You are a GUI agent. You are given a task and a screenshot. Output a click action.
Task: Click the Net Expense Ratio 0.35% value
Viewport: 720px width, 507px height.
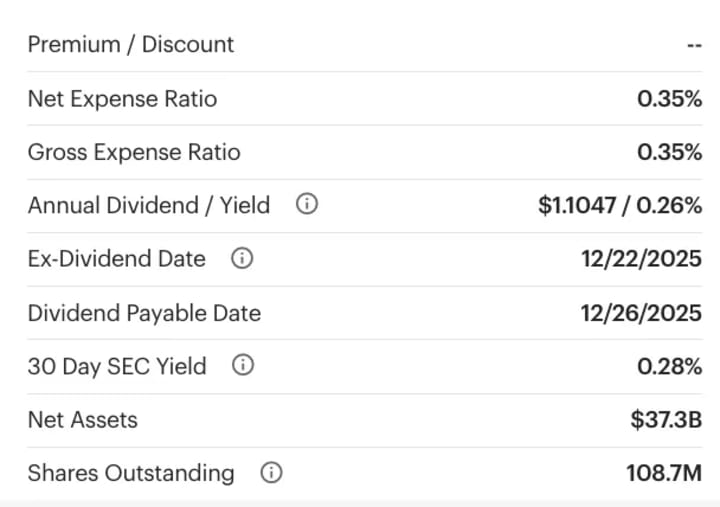tap(669, 98)
